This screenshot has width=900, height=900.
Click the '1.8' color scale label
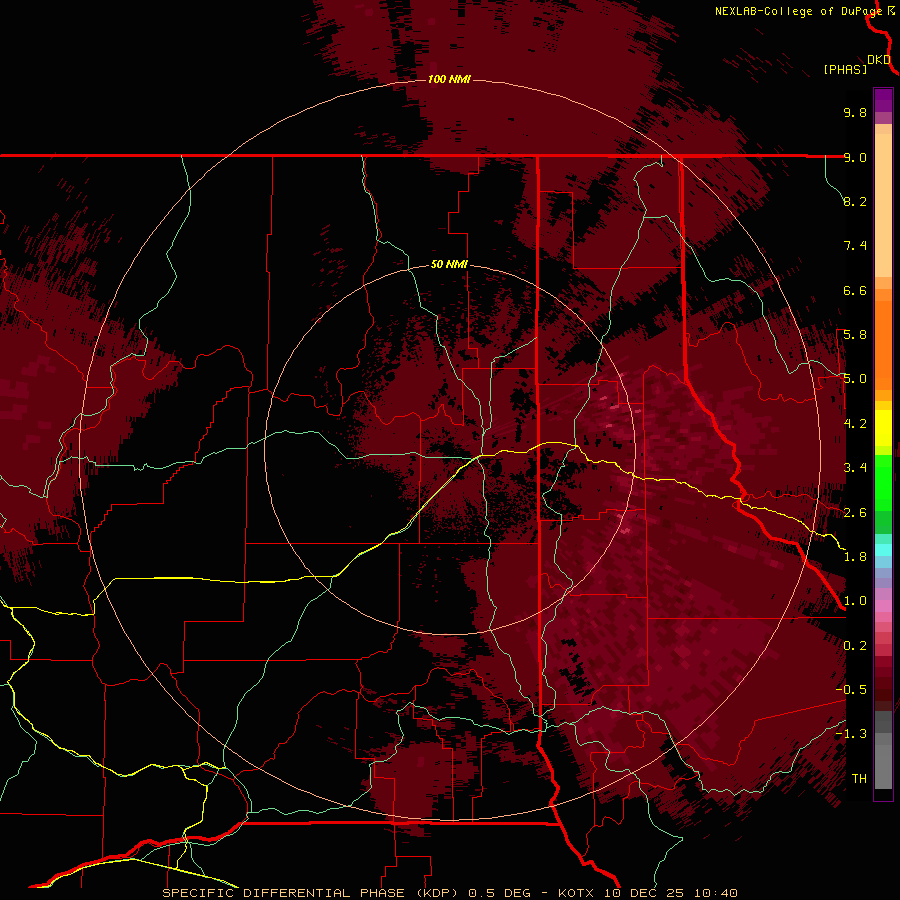(x=855, y=557)
